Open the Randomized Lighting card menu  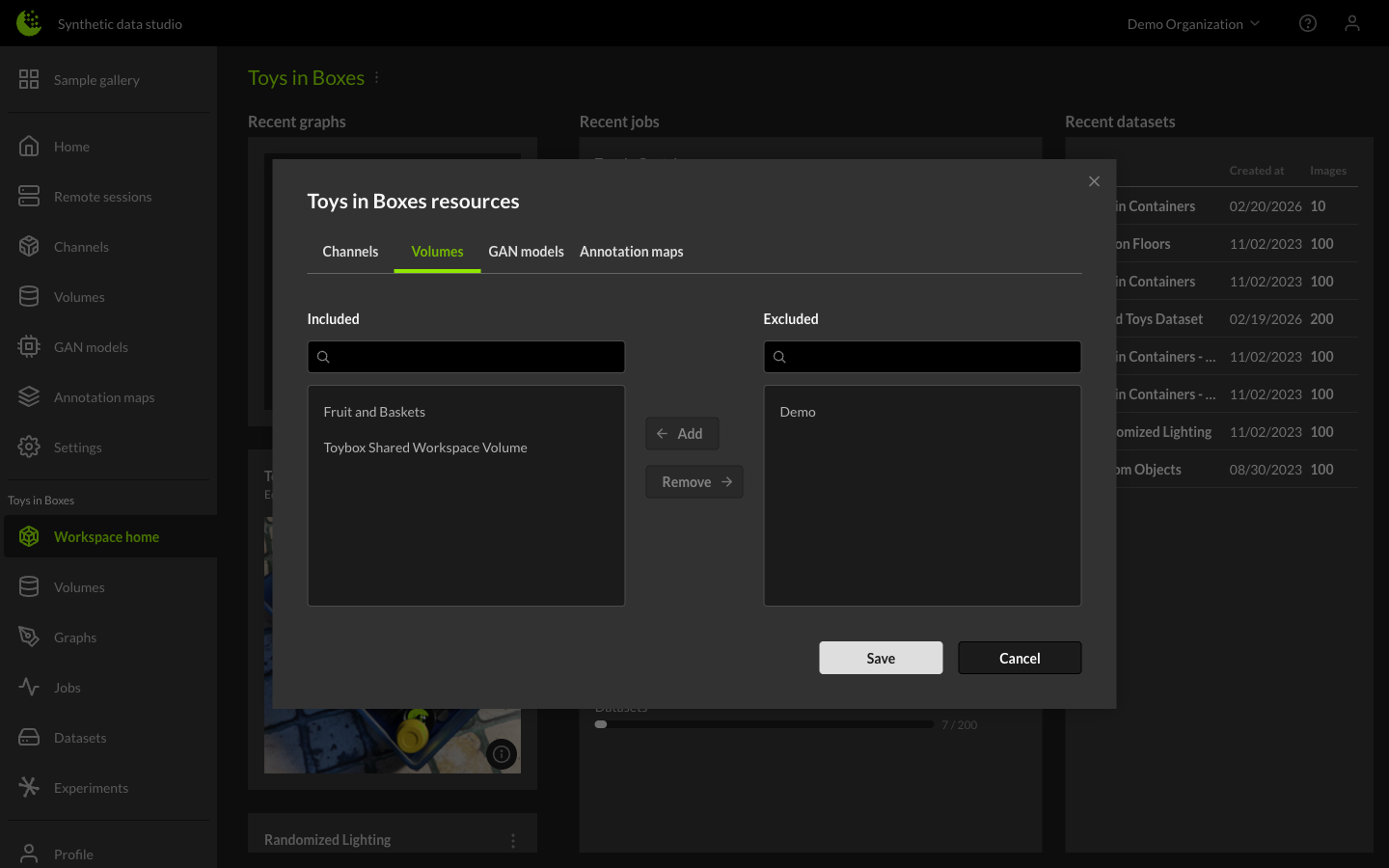pyautogui.click(x=512, y=840)
